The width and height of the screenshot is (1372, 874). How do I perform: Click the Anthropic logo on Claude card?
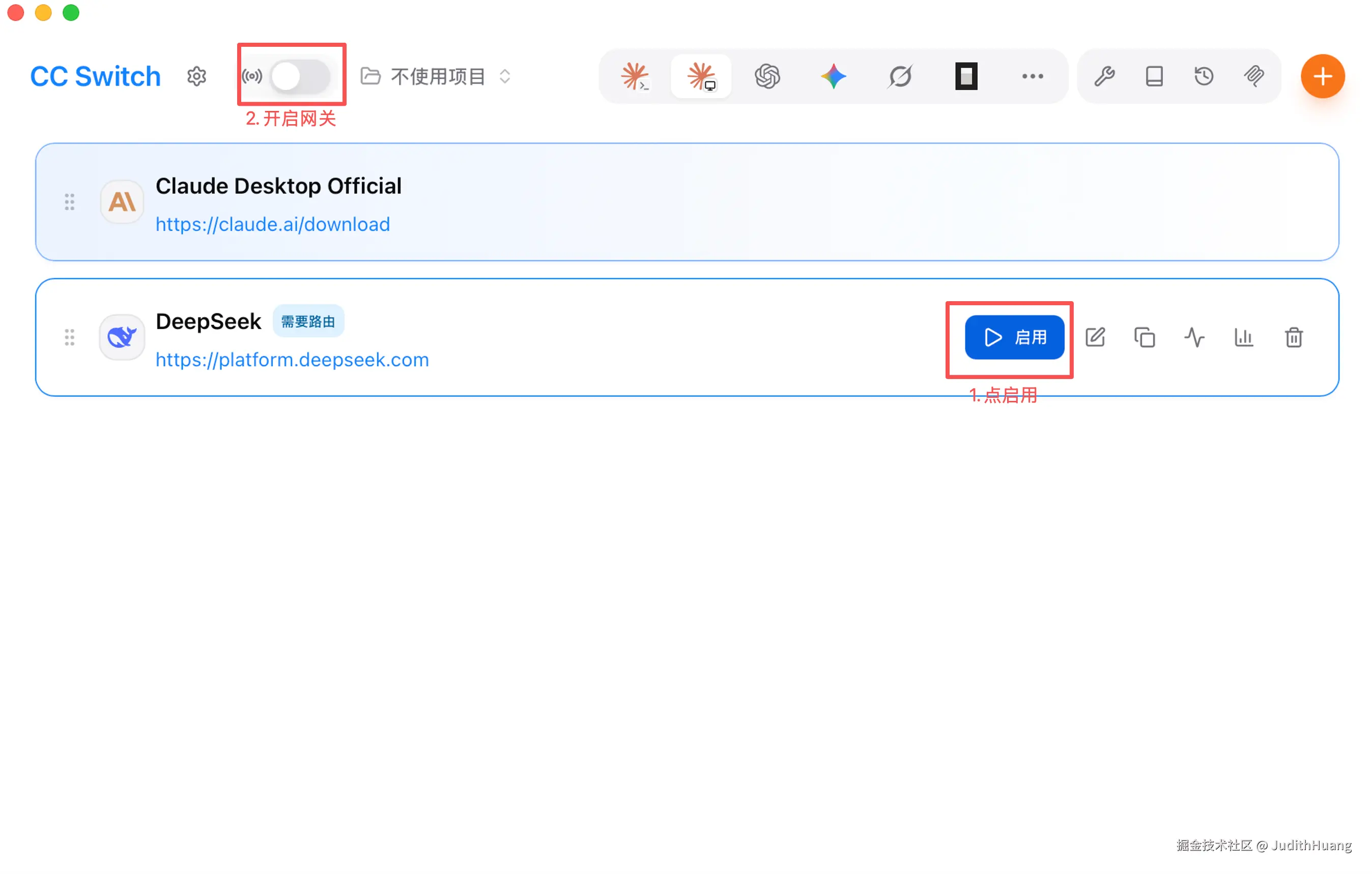[x=122, y=201]
